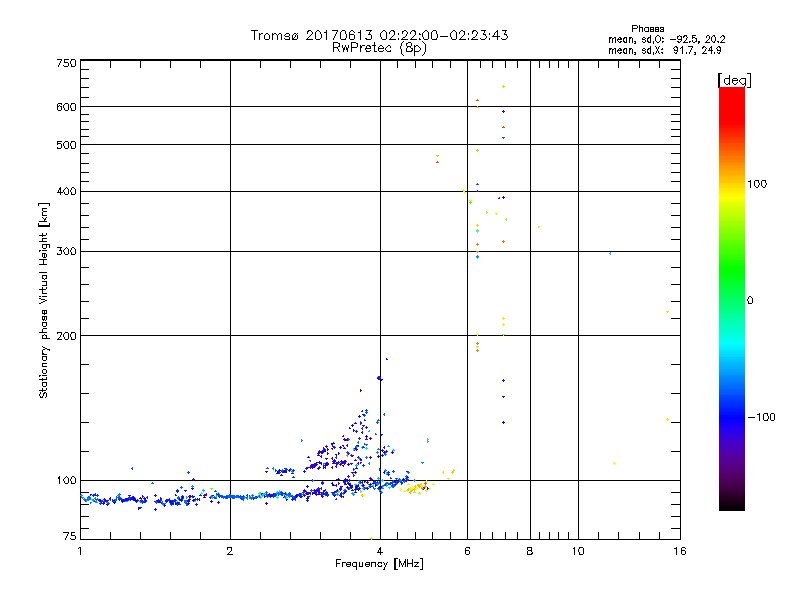Click the y-axis "750" tick label
Screen dimensions: 800x600
tap(66, 63)
